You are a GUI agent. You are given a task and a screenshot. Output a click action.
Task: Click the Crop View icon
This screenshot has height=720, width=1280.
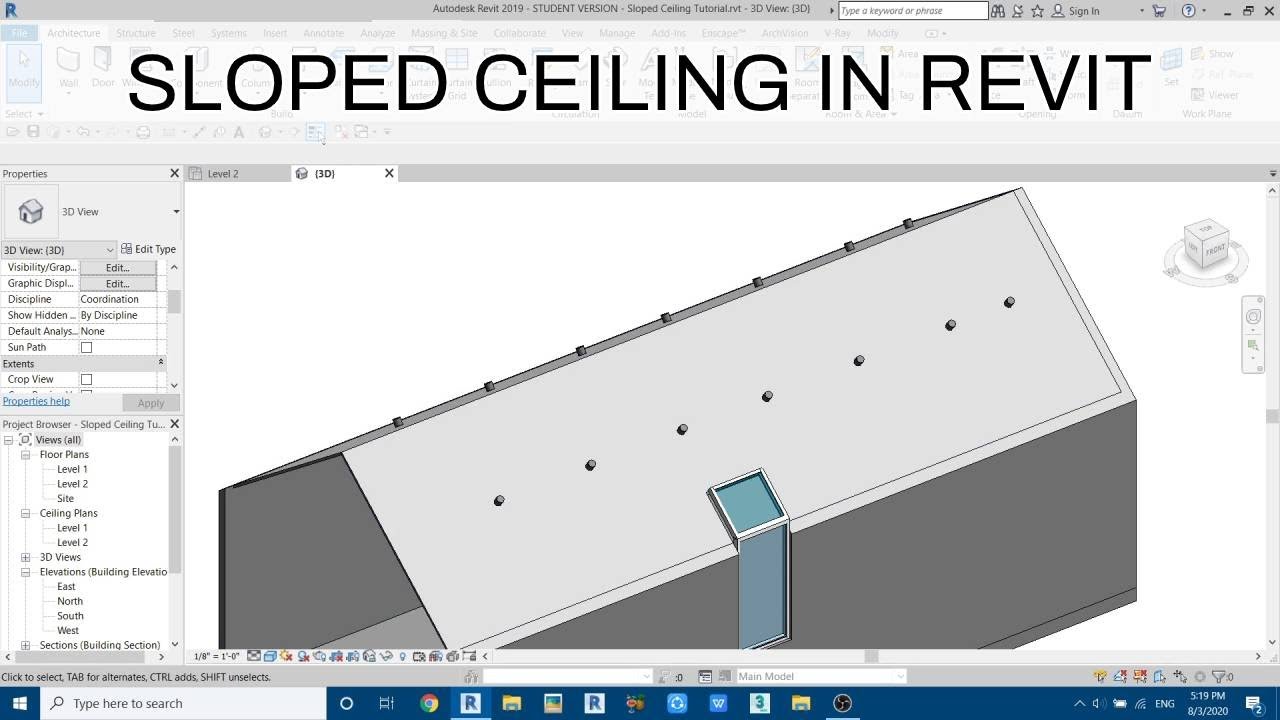coord(336,656)
